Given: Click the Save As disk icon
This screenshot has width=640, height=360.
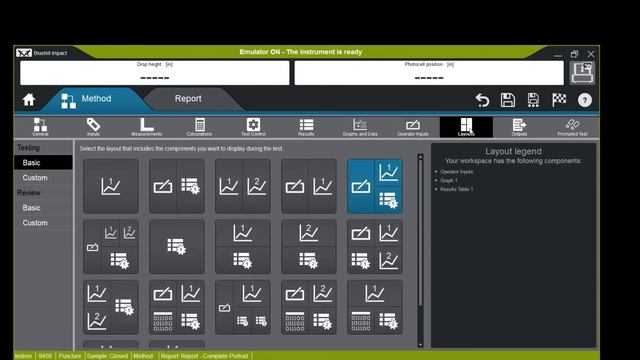Looking at the screenshot, I should [x=533, y=100].
